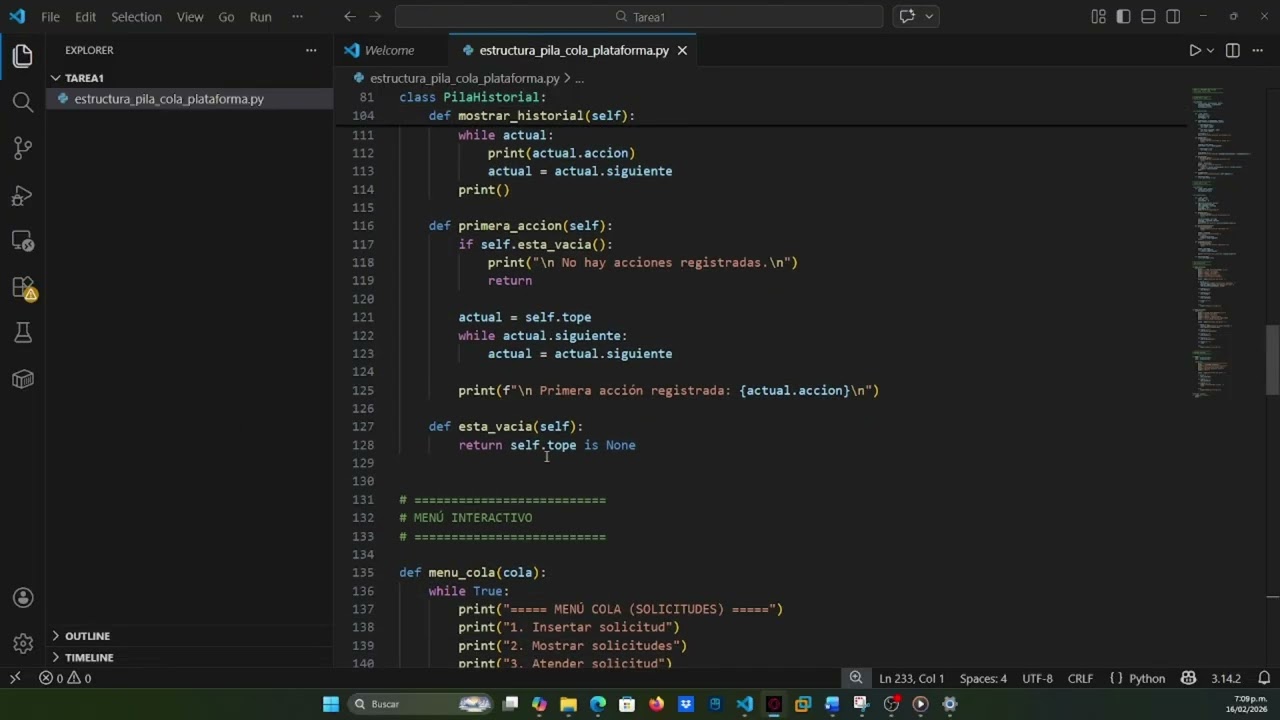Viewport: 1280px width, 720px height.
Task: Open the Source Control view
Action: click(x=22, y=148)
